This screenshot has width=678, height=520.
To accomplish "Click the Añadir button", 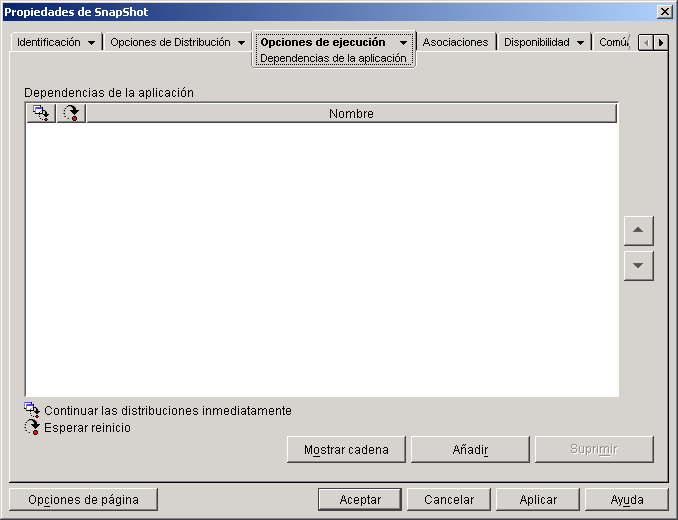I will (x=470, y=450).
